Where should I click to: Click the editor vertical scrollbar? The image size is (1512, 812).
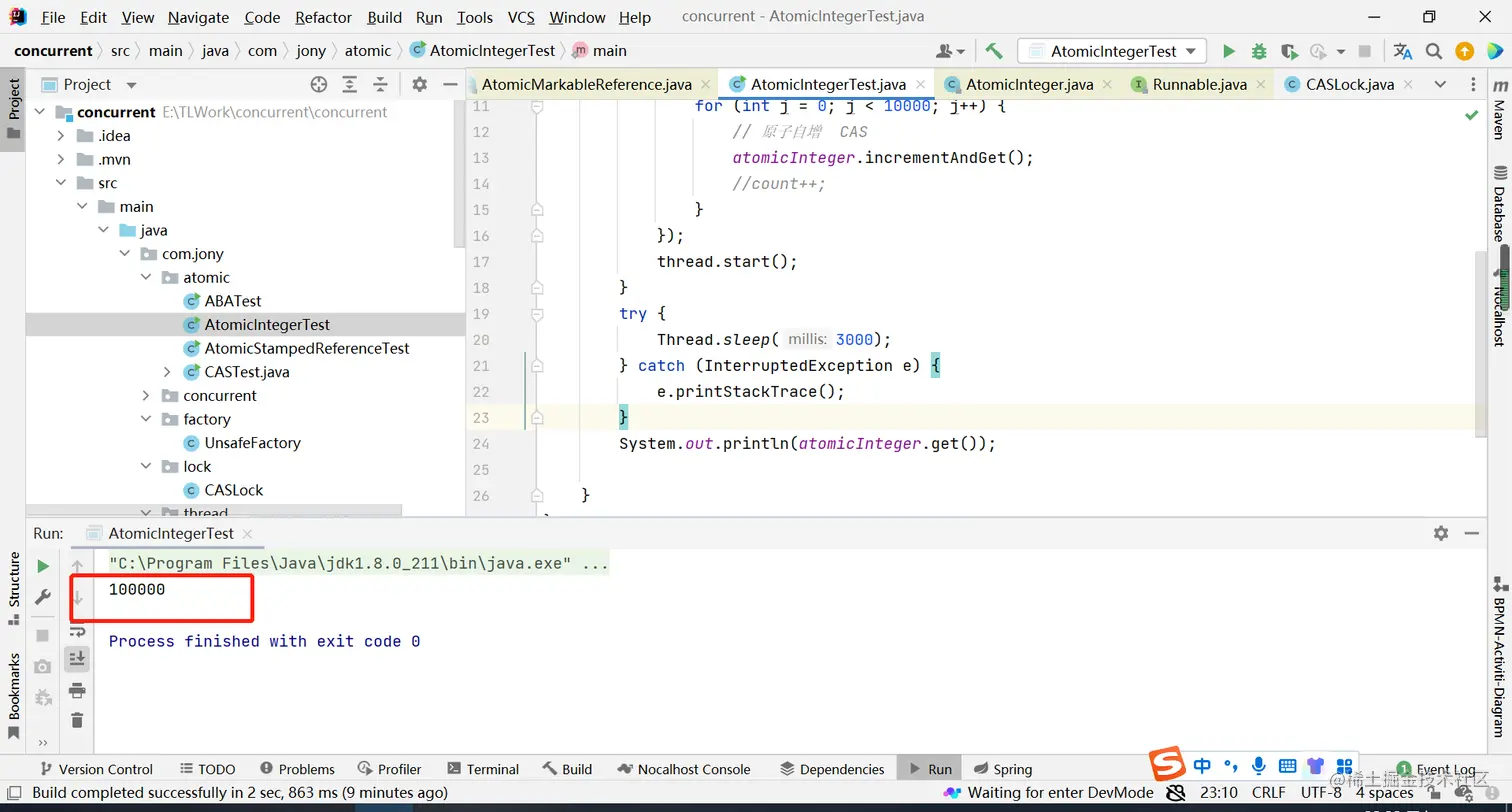click(x=1479, y=343)
